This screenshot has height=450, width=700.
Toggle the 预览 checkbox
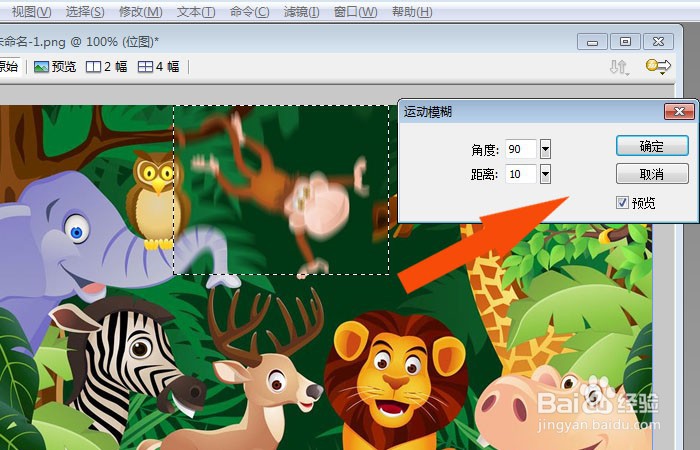point(622,203)
